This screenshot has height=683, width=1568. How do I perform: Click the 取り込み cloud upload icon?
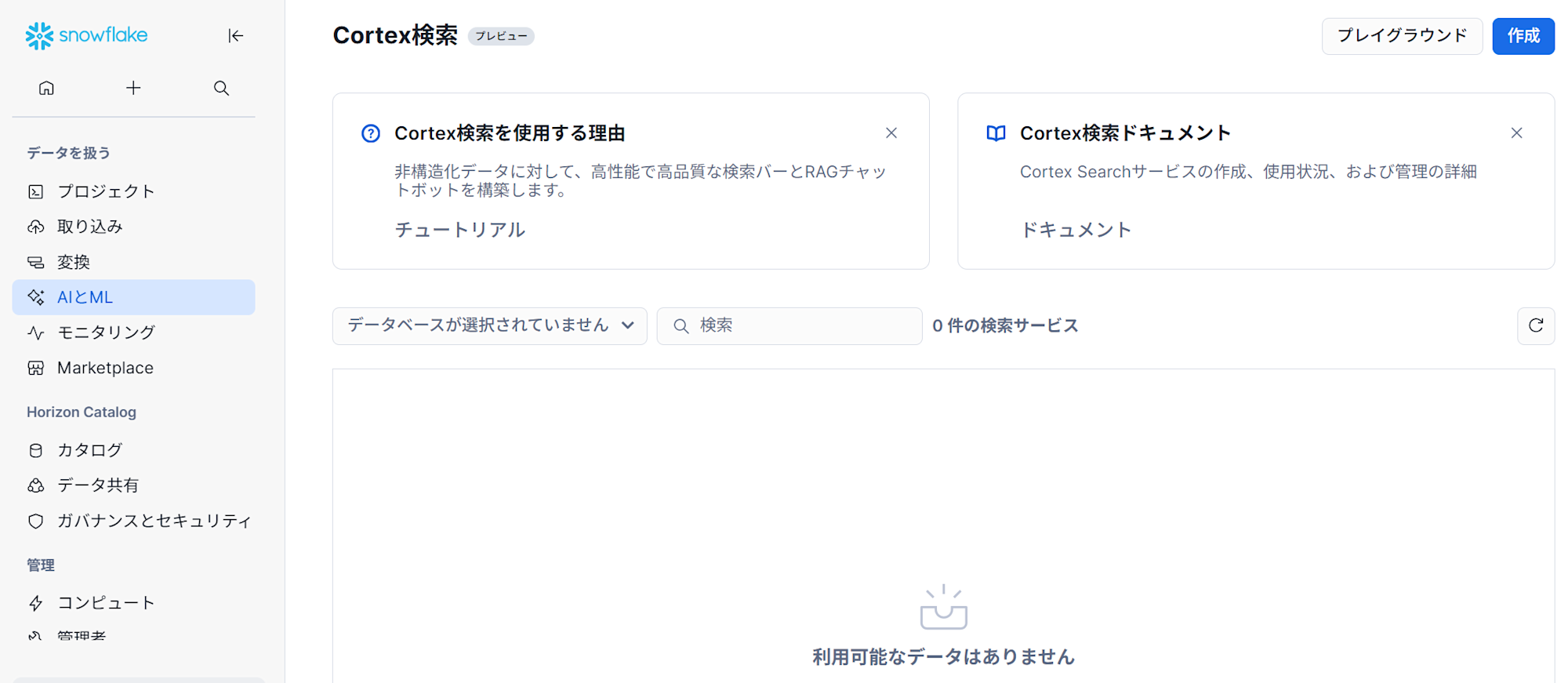click(x=35, y=227)
